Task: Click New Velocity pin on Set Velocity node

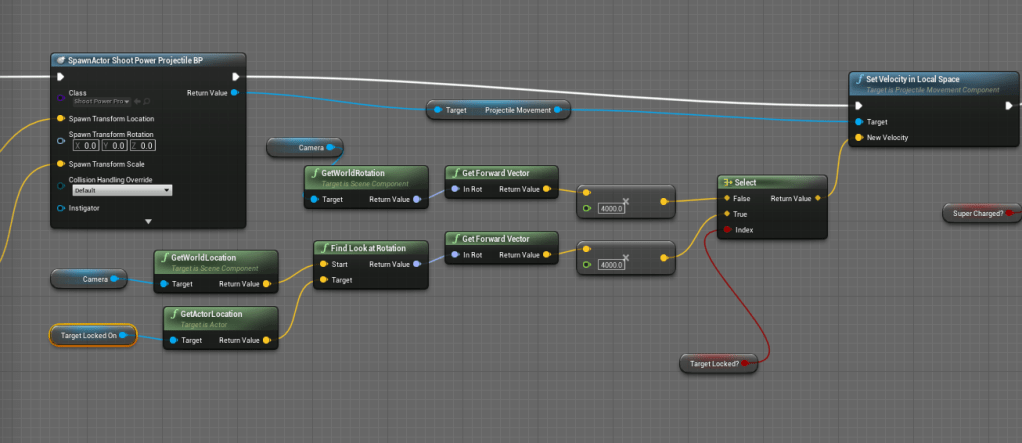Action: pos(857,138)
